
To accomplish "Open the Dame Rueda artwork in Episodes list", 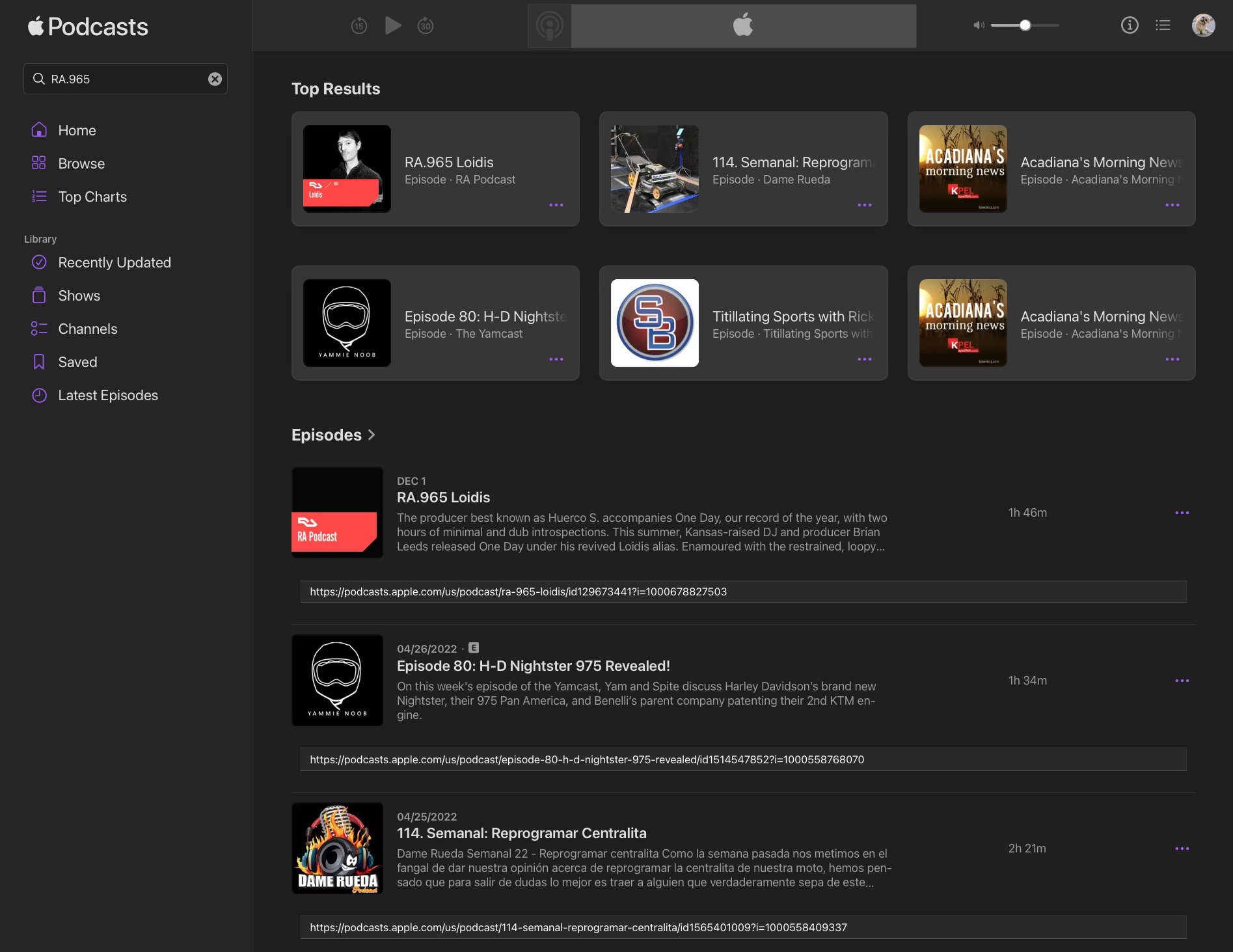I will [337, 848].
